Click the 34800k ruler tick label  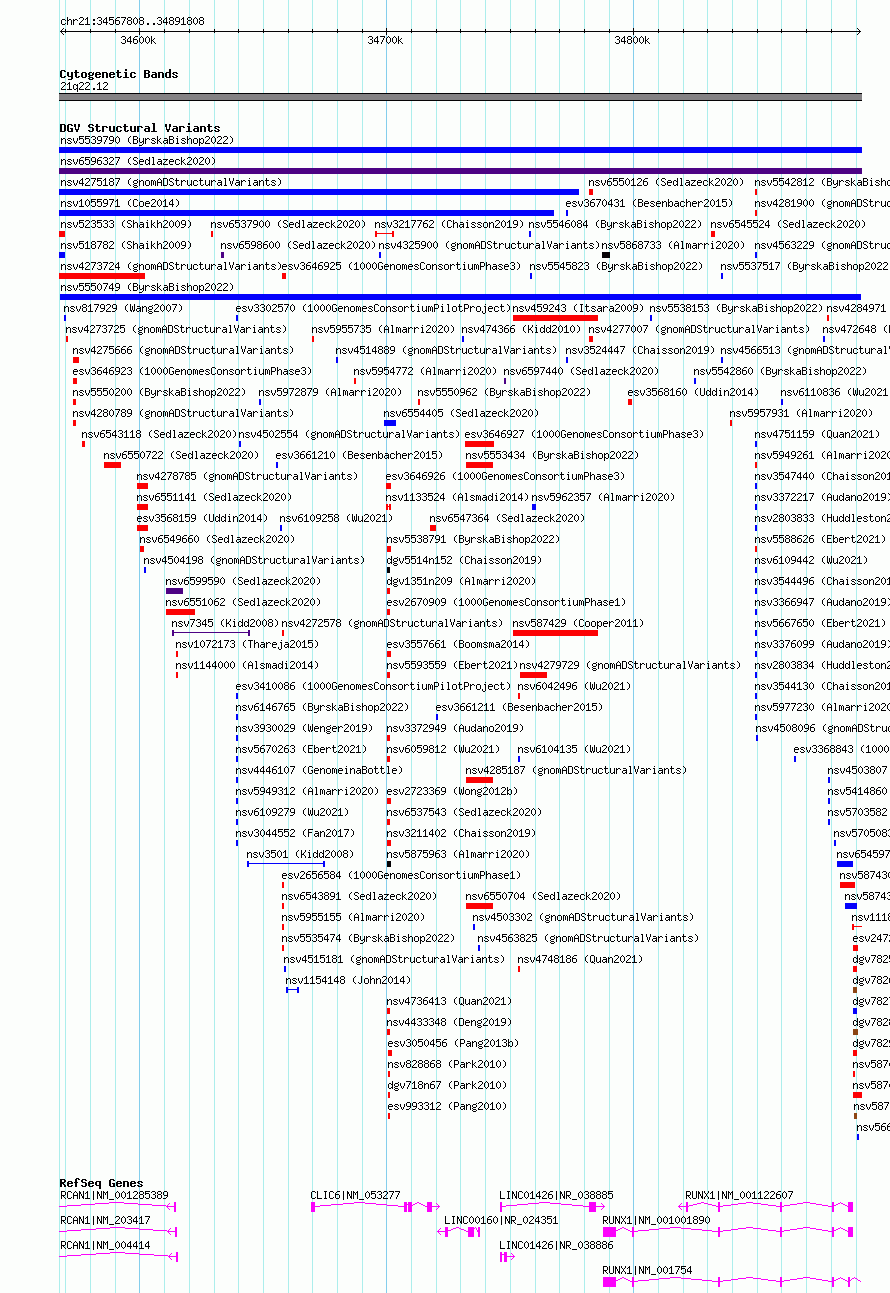click(632, 40)
